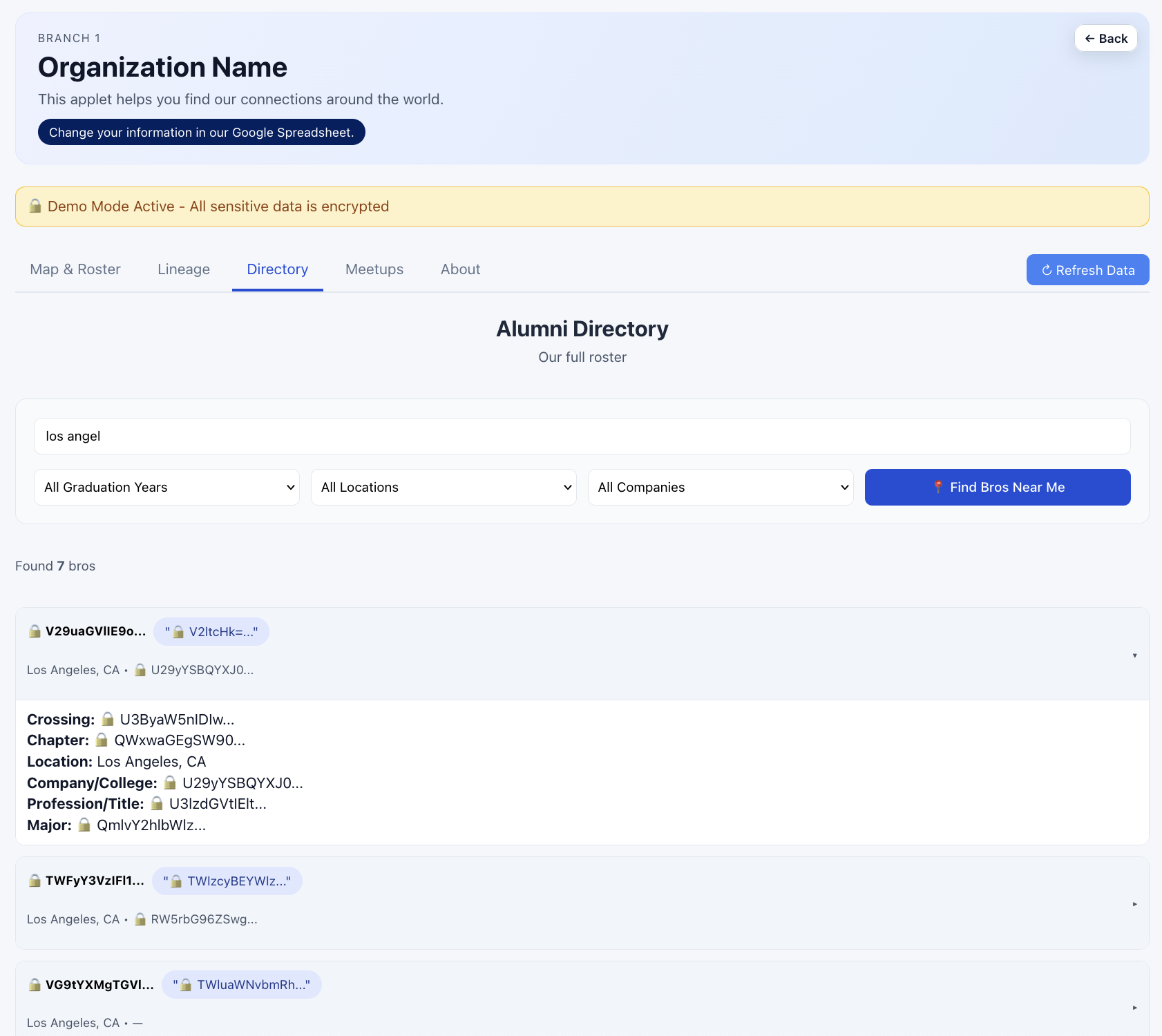Click the refresh icon in Refresh Data button
Image resolution: width=1162 pixels, height=1036 pixels.
point(1047,270)
